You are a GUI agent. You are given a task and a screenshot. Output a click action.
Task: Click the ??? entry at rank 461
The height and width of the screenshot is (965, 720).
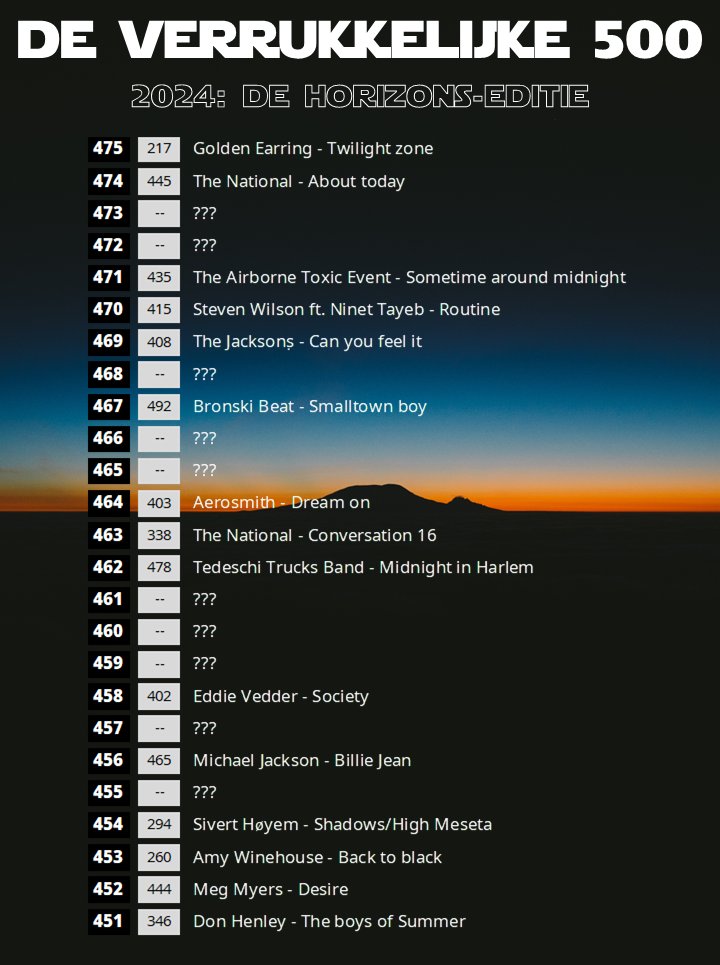click(x=204, y=599)
